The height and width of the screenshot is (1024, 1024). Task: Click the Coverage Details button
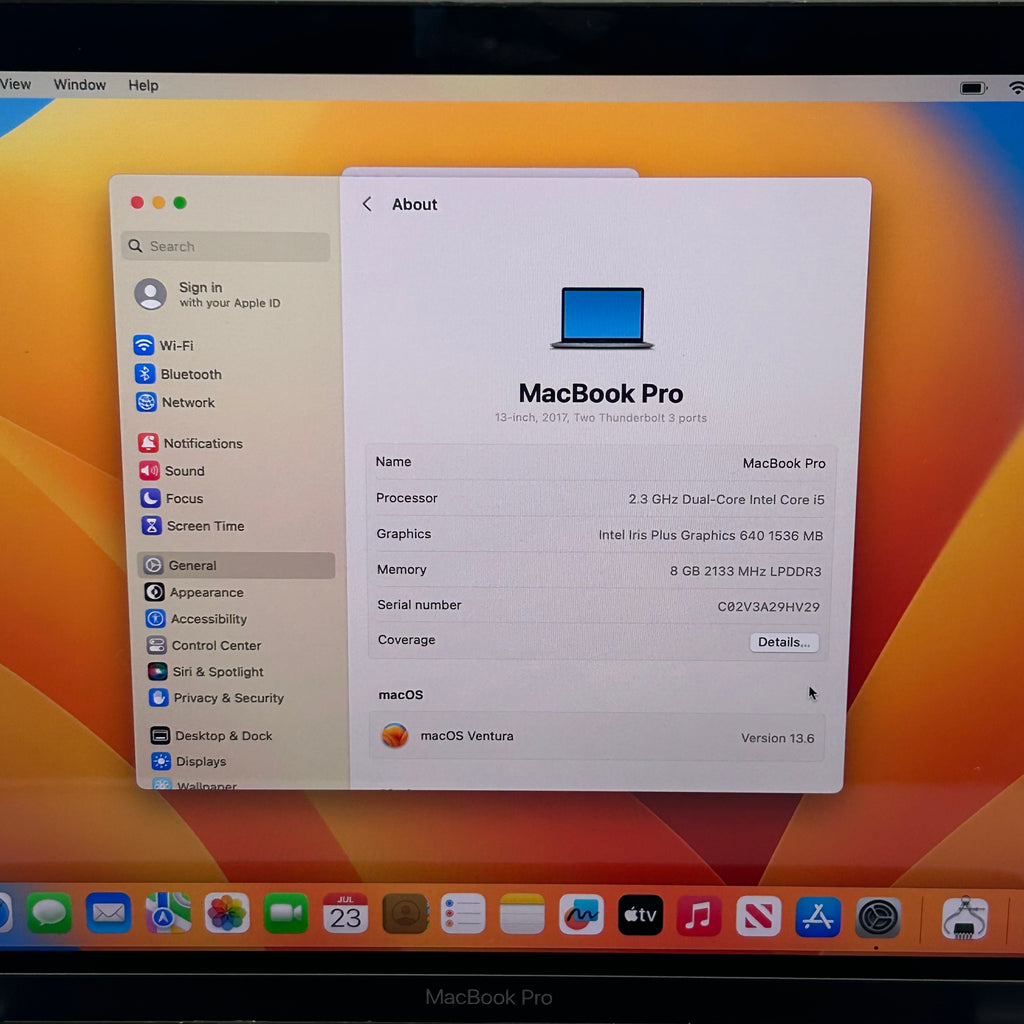click(x=784, y=642)
